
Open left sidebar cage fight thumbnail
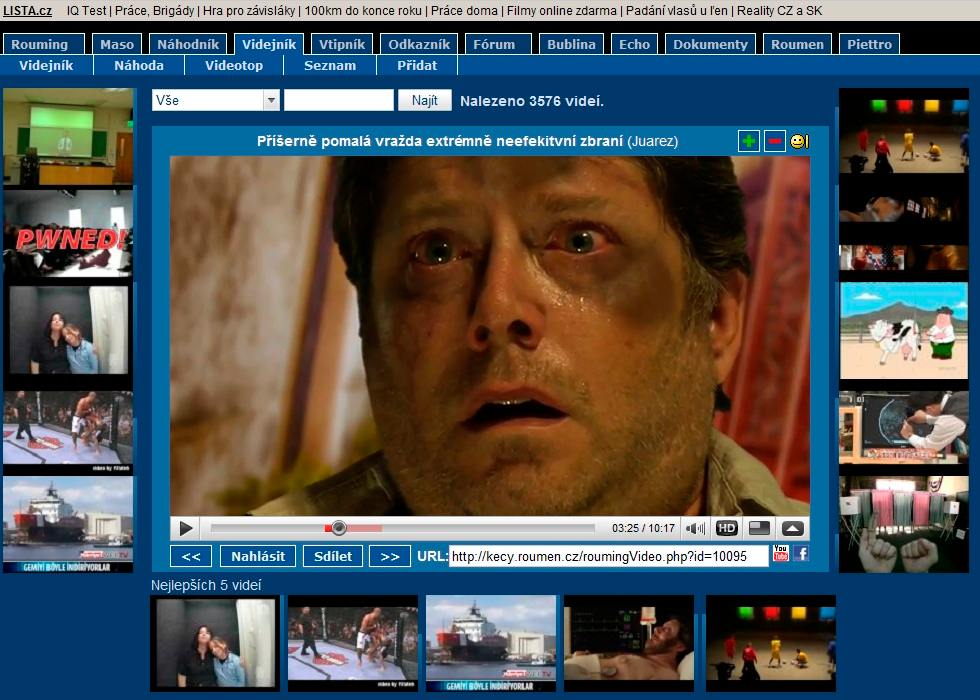[x=68, y=431]
